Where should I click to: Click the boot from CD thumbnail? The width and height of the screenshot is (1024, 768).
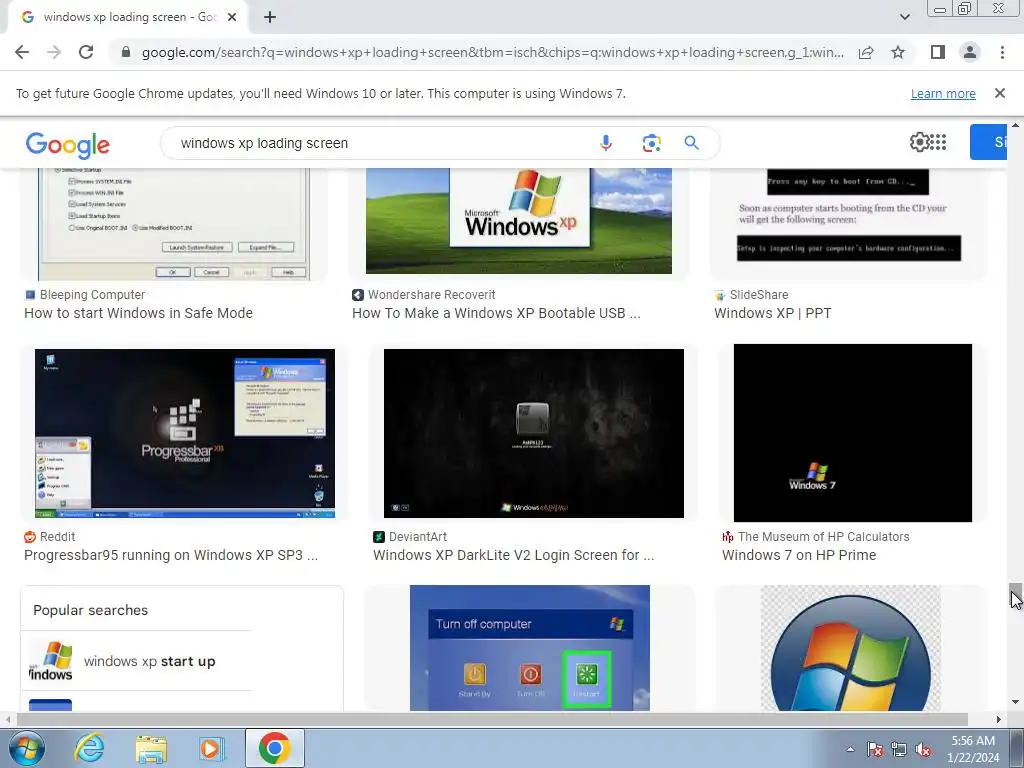(848, 224)
